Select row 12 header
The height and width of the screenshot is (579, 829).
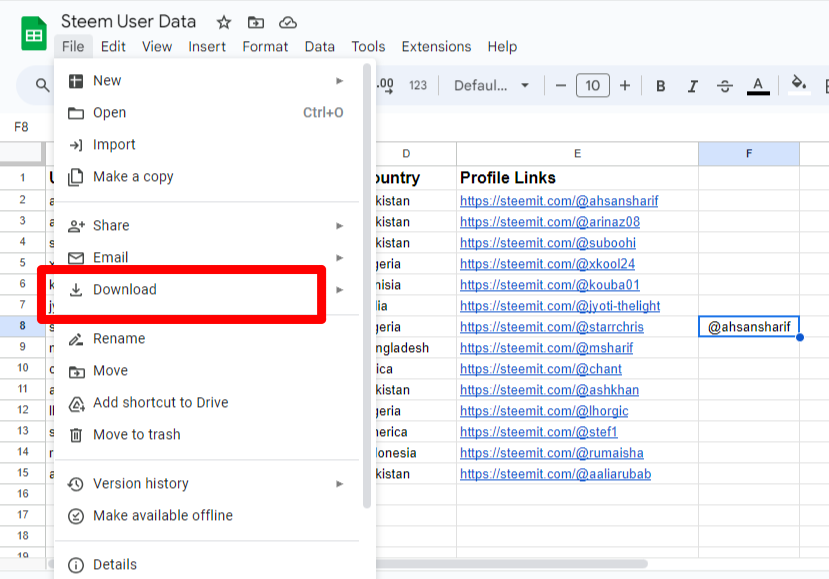23,410
